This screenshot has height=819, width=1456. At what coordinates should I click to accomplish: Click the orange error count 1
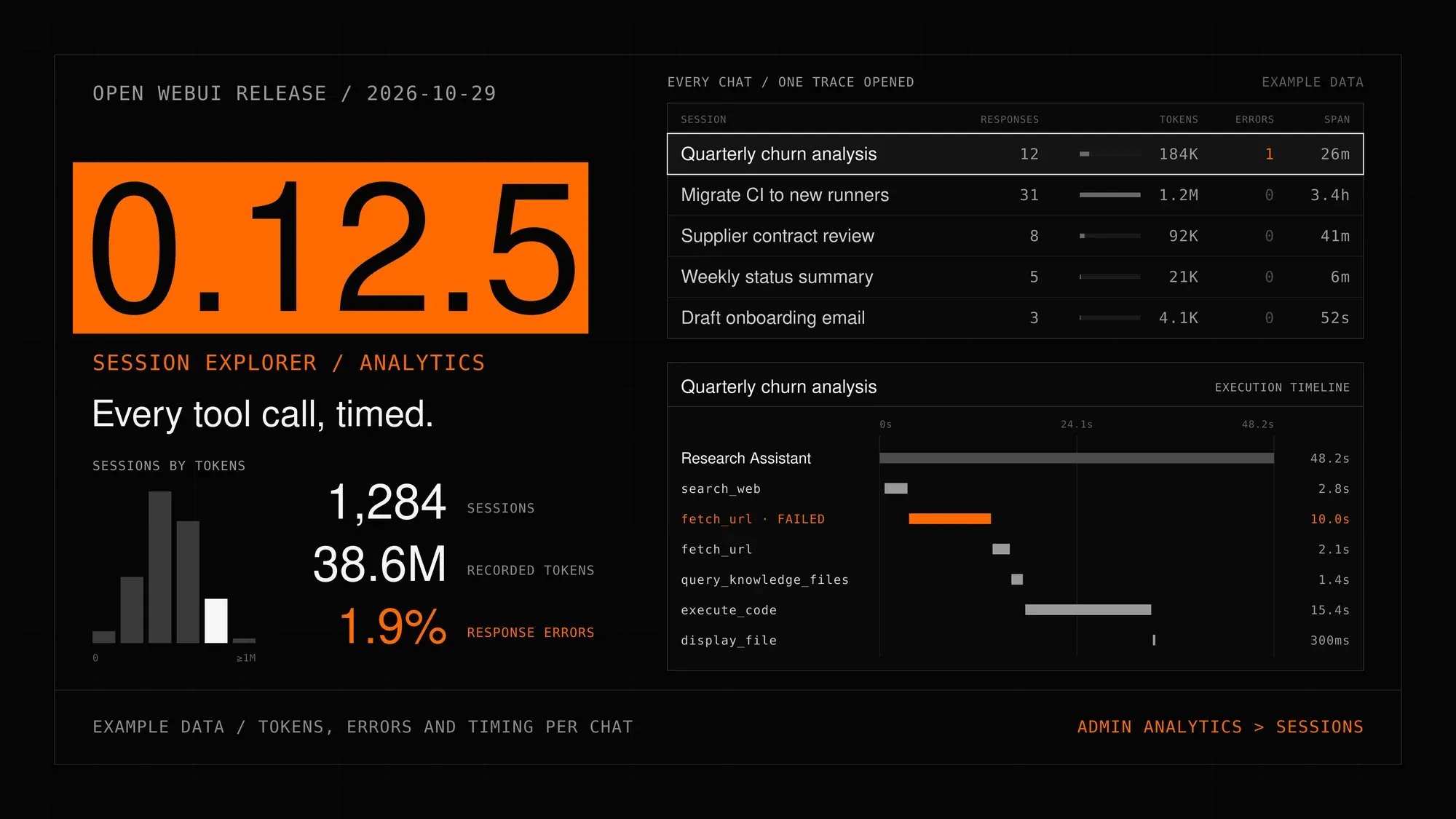pos(1269,154)
